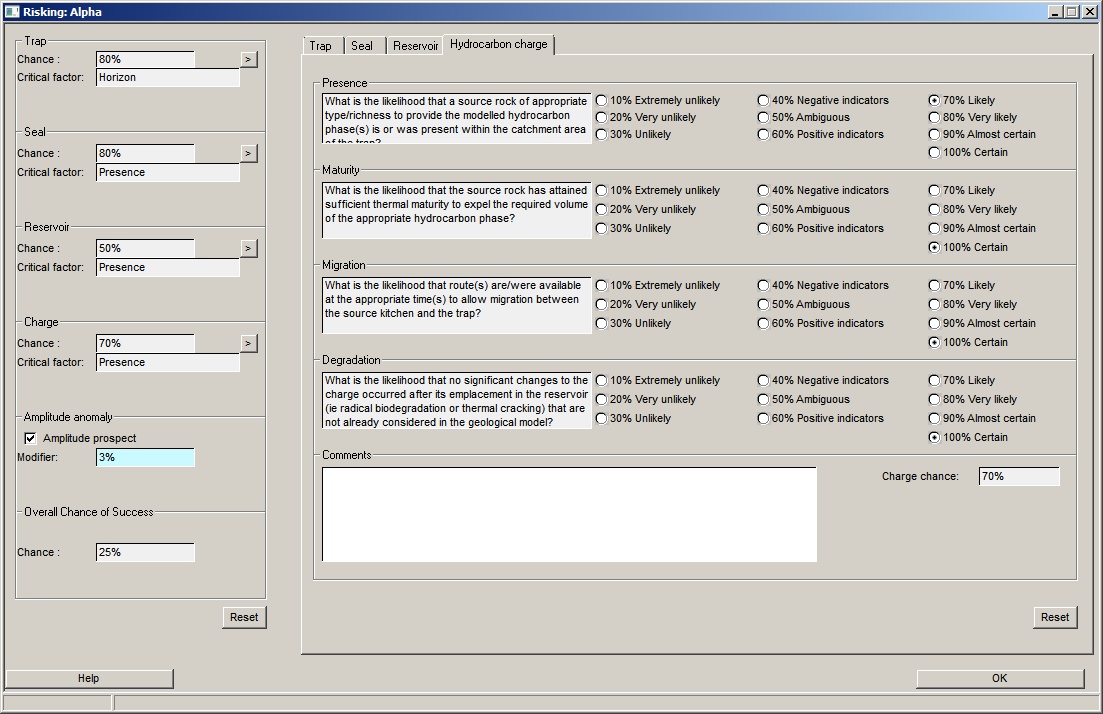Viewport: 1103px width, 714px height.
Task: Click the OK button
Action: [x=999, y=678]
